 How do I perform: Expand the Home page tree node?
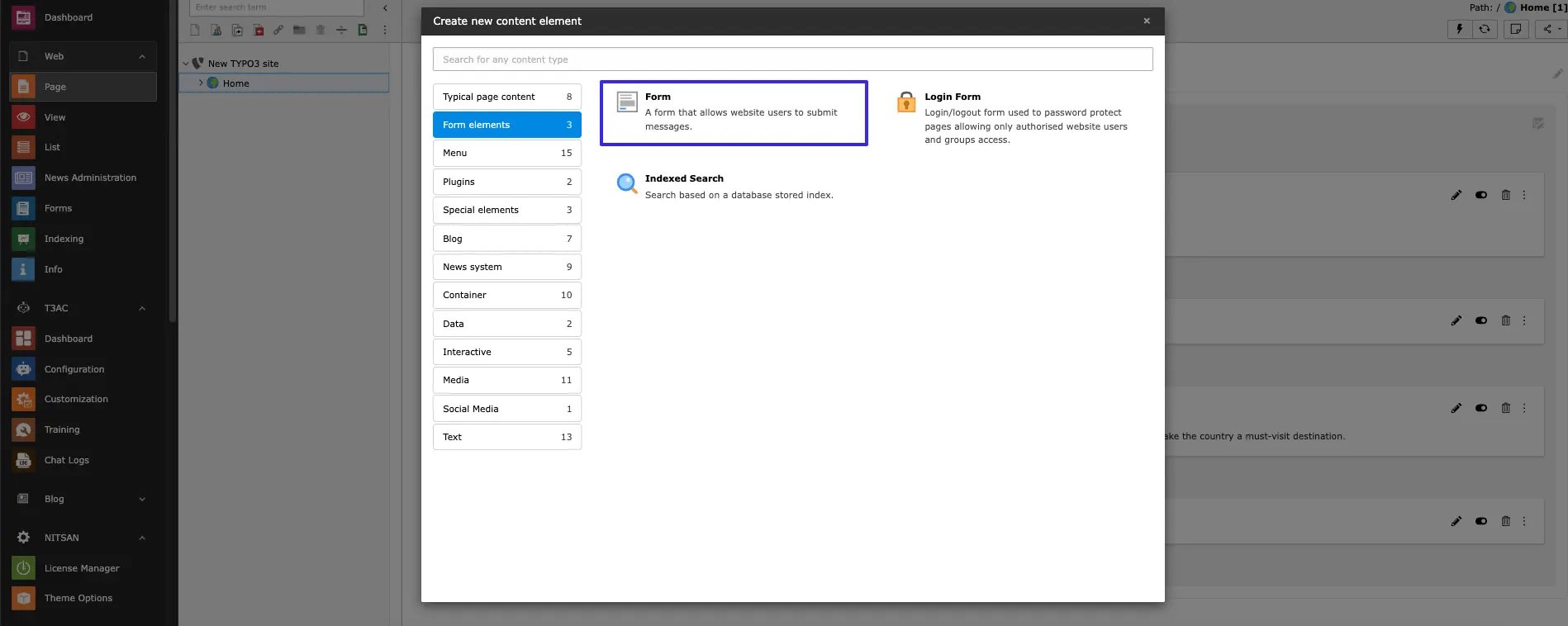tap(201, 83)
